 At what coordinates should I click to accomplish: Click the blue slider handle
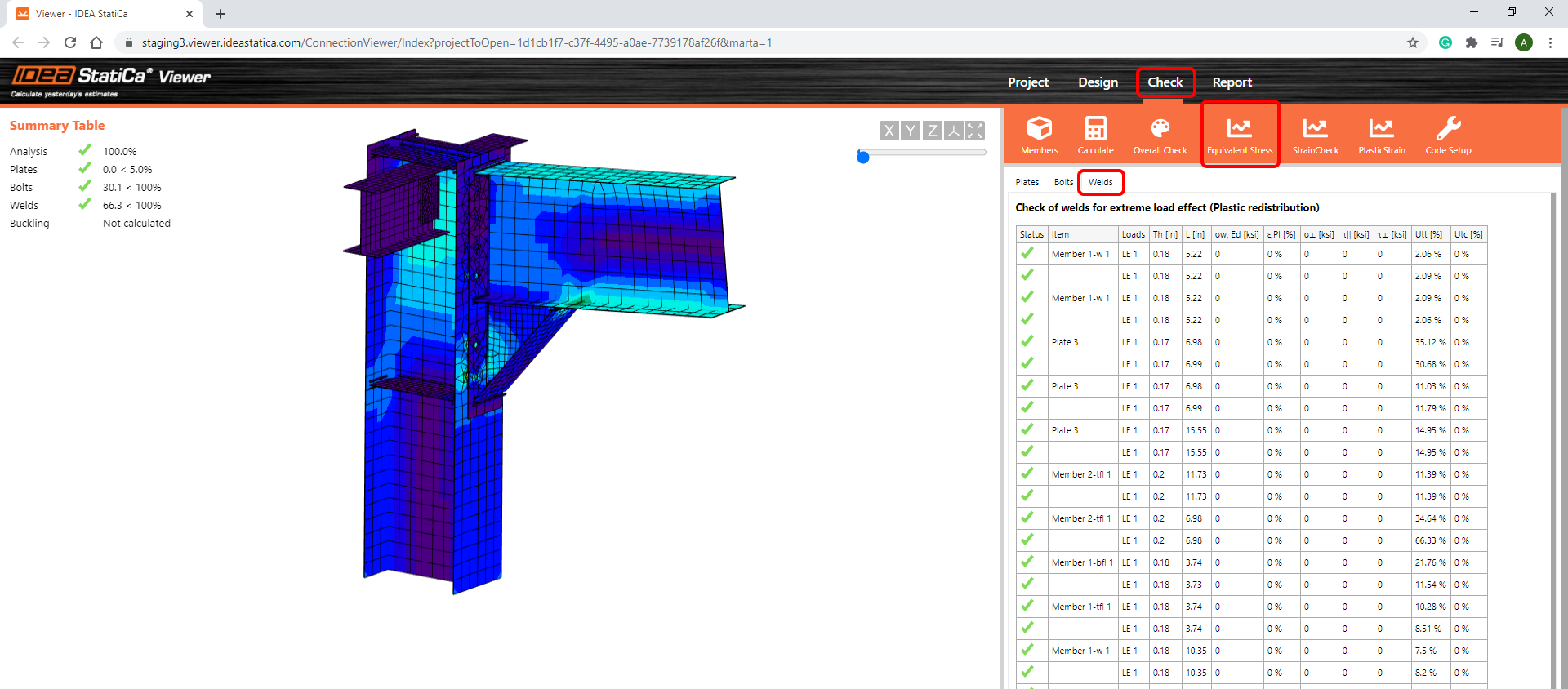(x=863, y=157)
